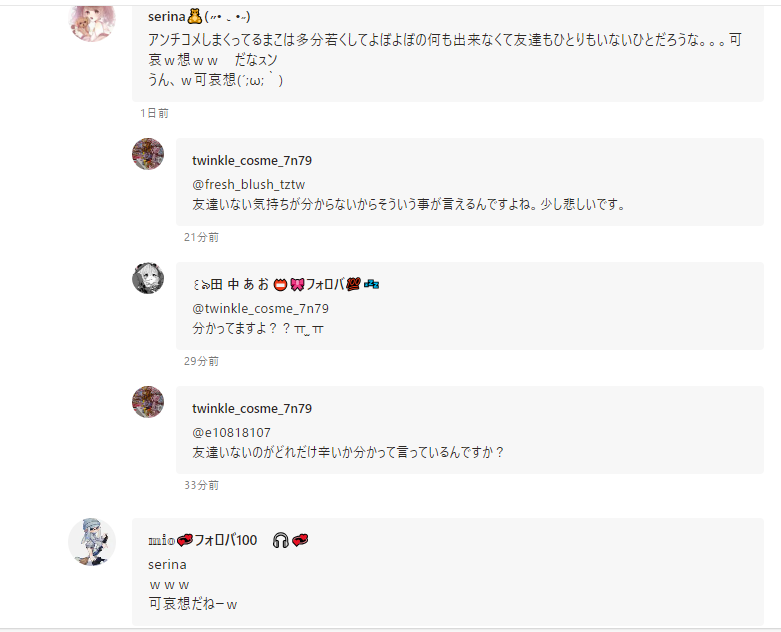781x632 pixels.
Task: Open mio's Splatoon-style avatar
Action: [92, 542]
